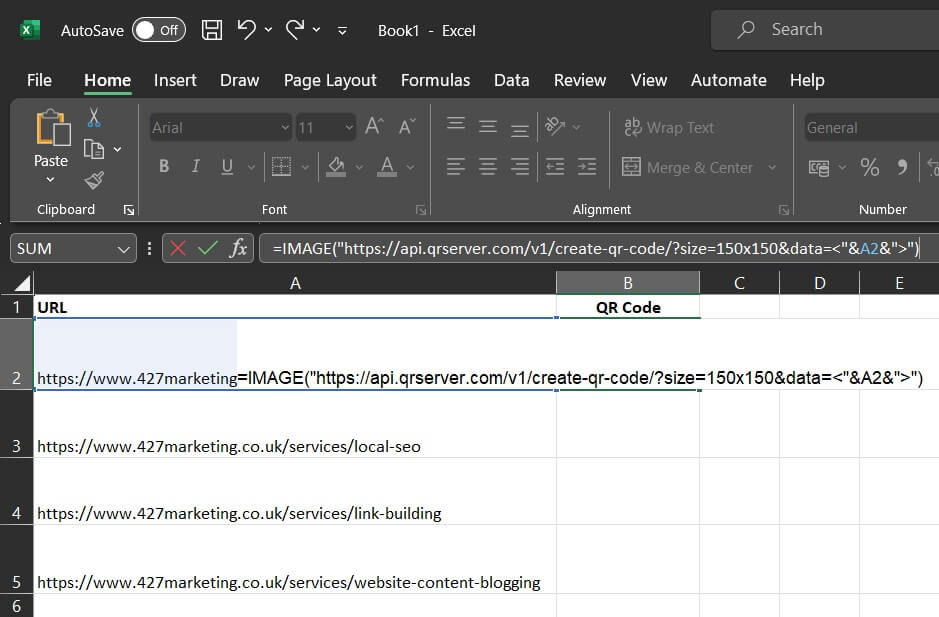This screenshot has width=939, height=617.
Task: Click Increase Font Size icon
Action: [x=374, y=126]
